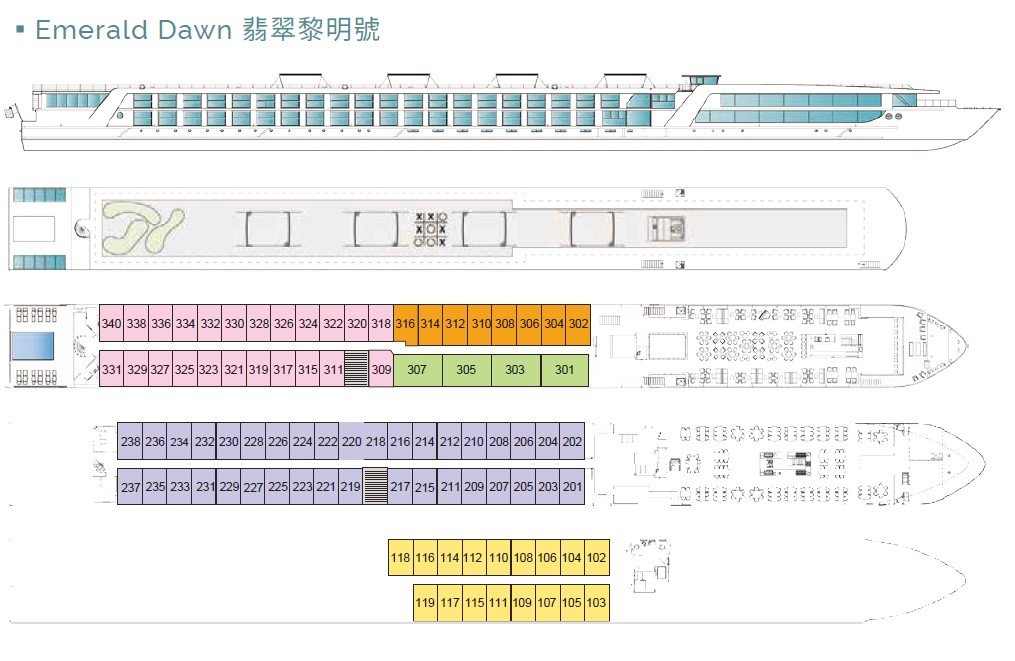Select pink cabin 324
Image resolution: width=1015 pixels, height=661 pixels.
point(308,323)
